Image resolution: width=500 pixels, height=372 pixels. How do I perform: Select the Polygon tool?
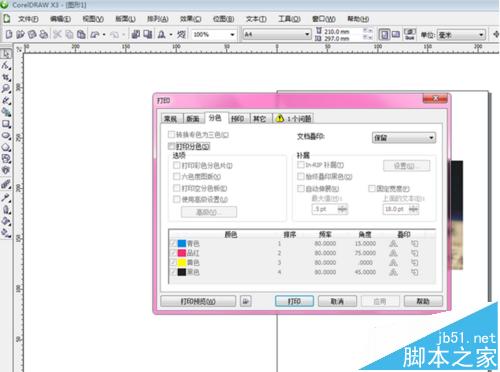(x=6, y=147)
